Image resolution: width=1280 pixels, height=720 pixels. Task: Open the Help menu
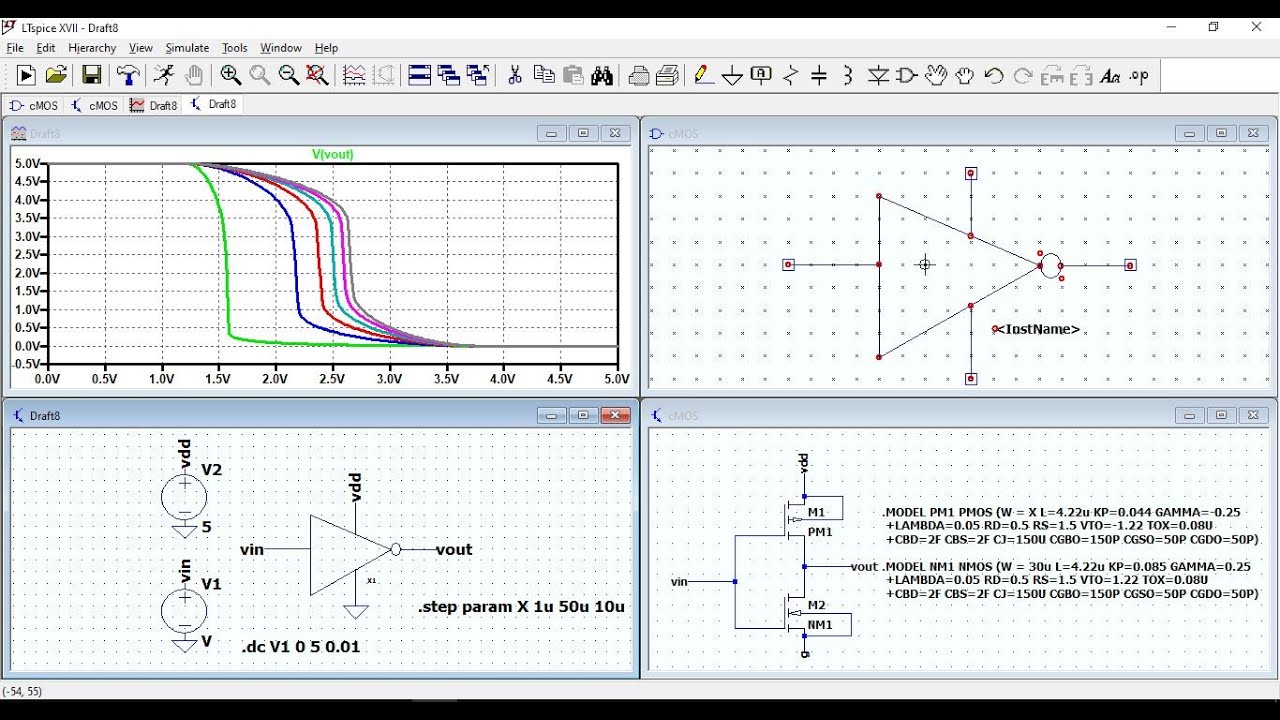point(326,47)
